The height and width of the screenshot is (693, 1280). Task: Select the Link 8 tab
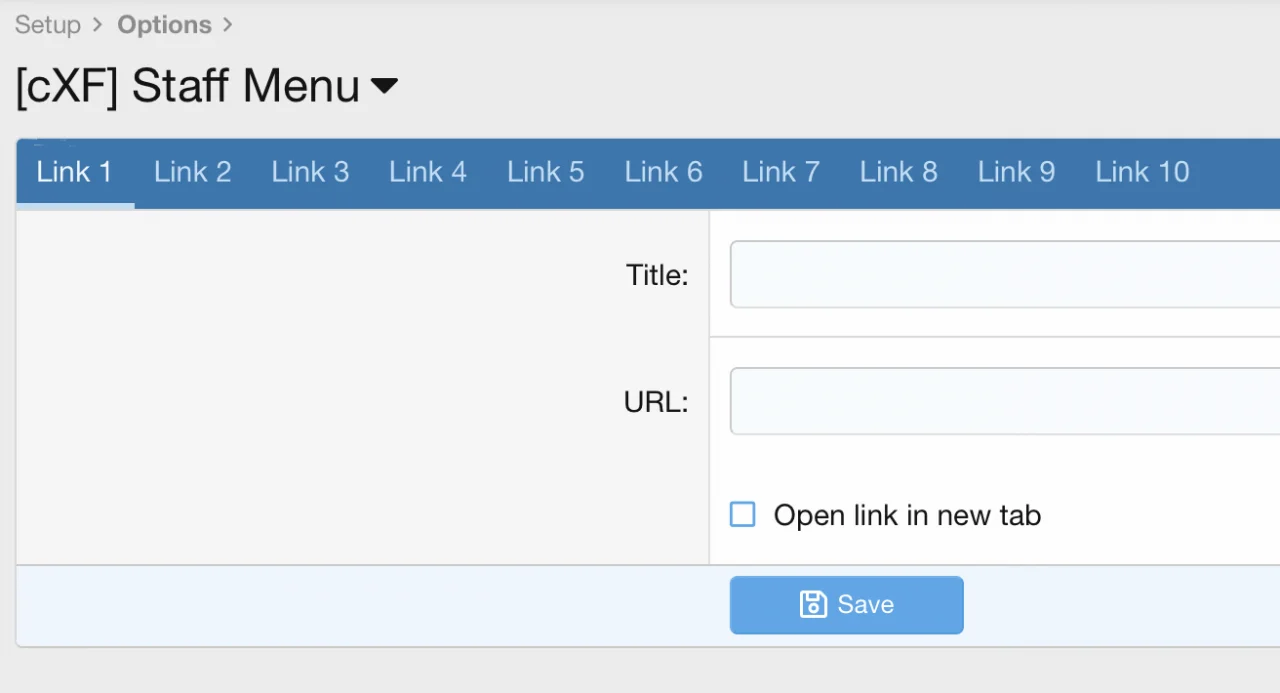pyautogui.click(x=899, y=172)
